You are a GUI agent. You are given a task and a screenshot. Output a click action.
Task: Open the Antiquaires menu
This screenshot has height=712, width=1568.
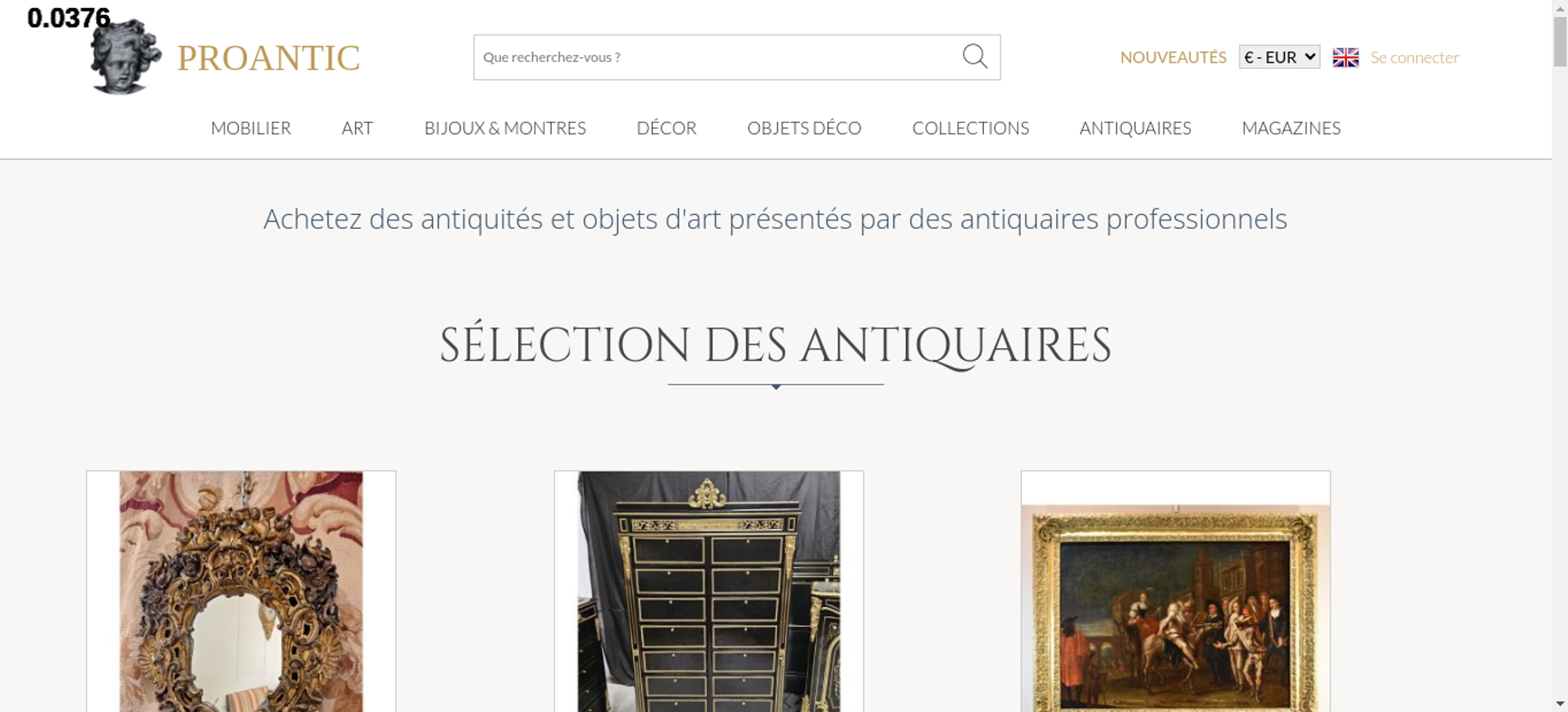pos(1135,128)
